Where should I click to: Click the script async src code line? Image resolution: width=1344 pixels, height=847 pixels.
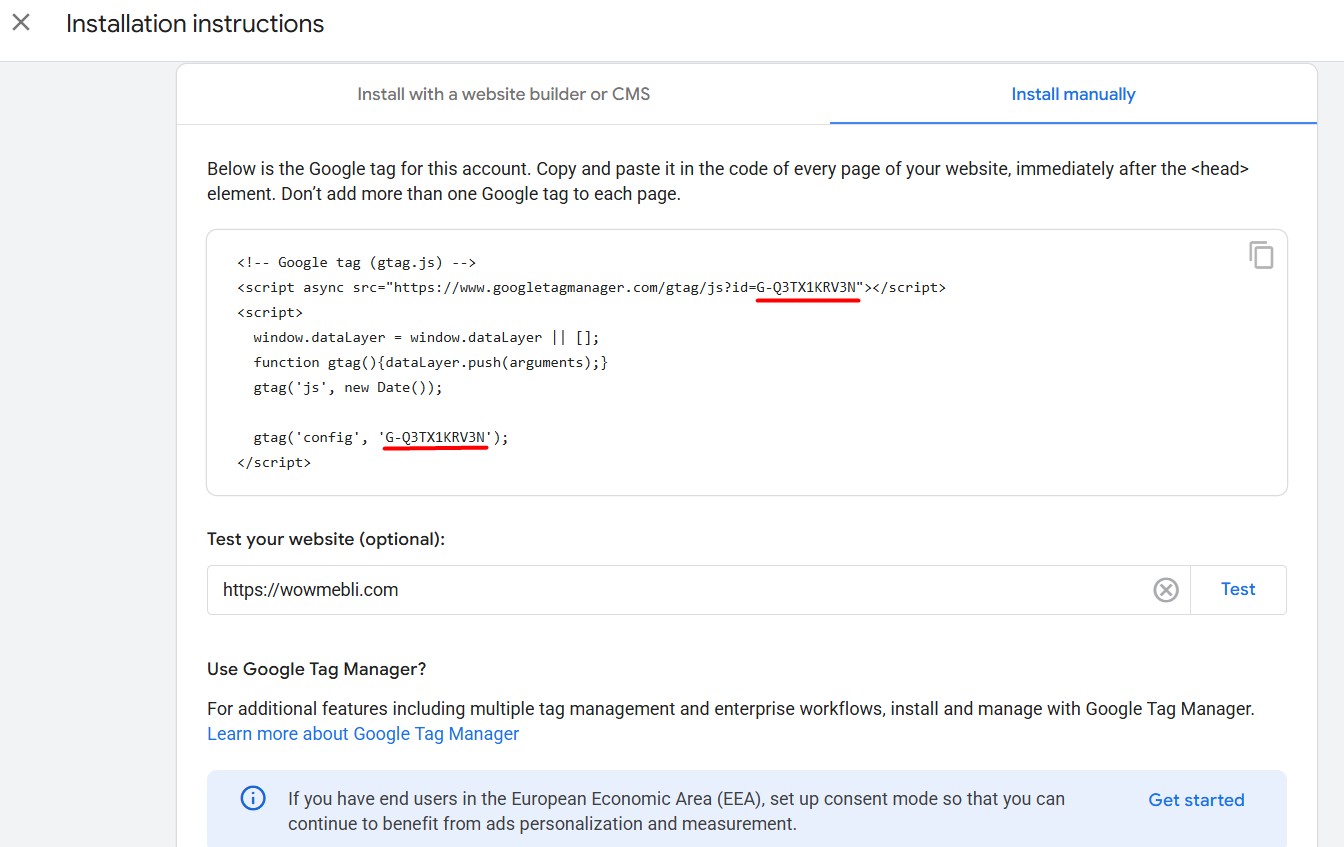(591, 288)
